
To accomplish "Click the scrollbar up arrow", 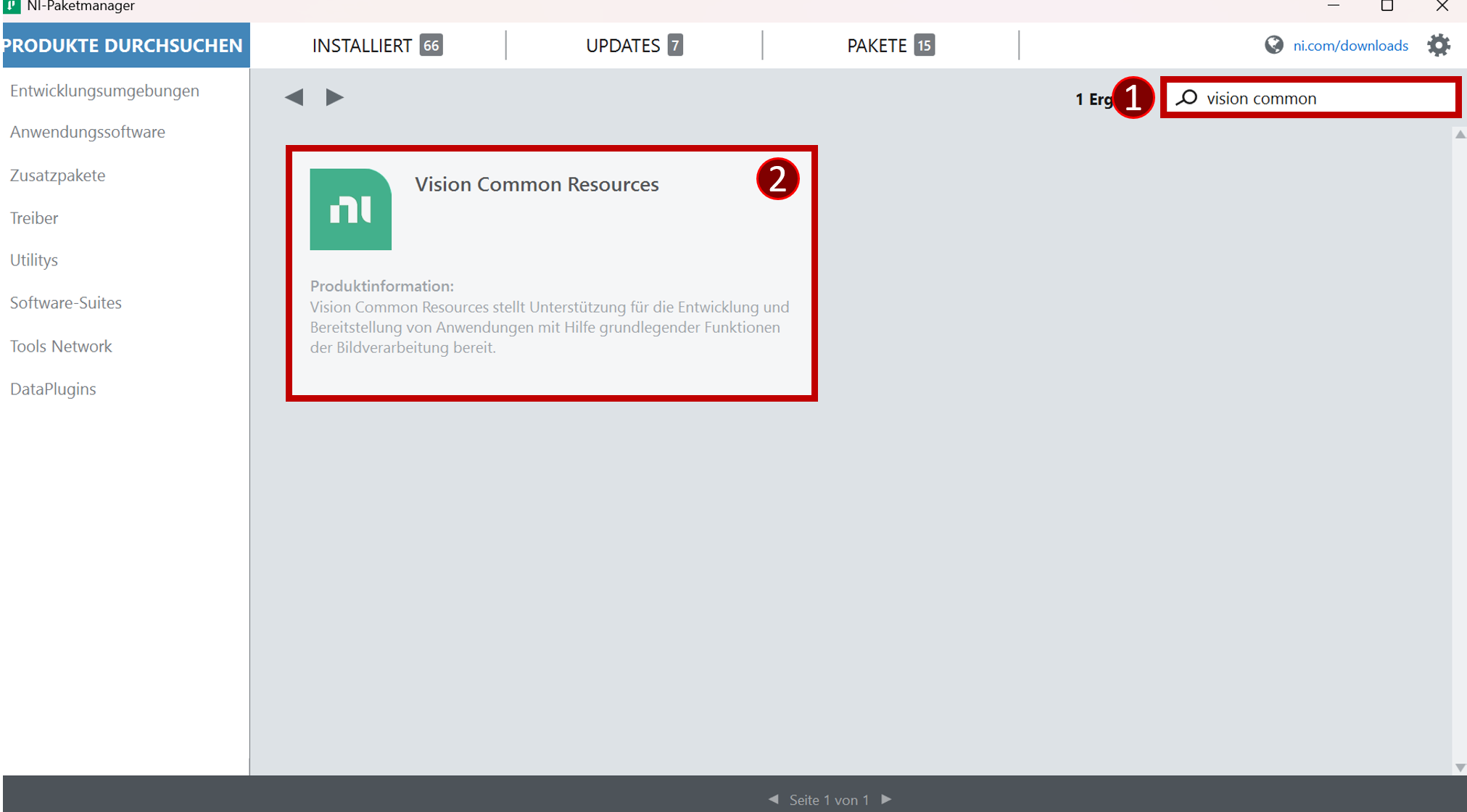I will point(1460,133).
